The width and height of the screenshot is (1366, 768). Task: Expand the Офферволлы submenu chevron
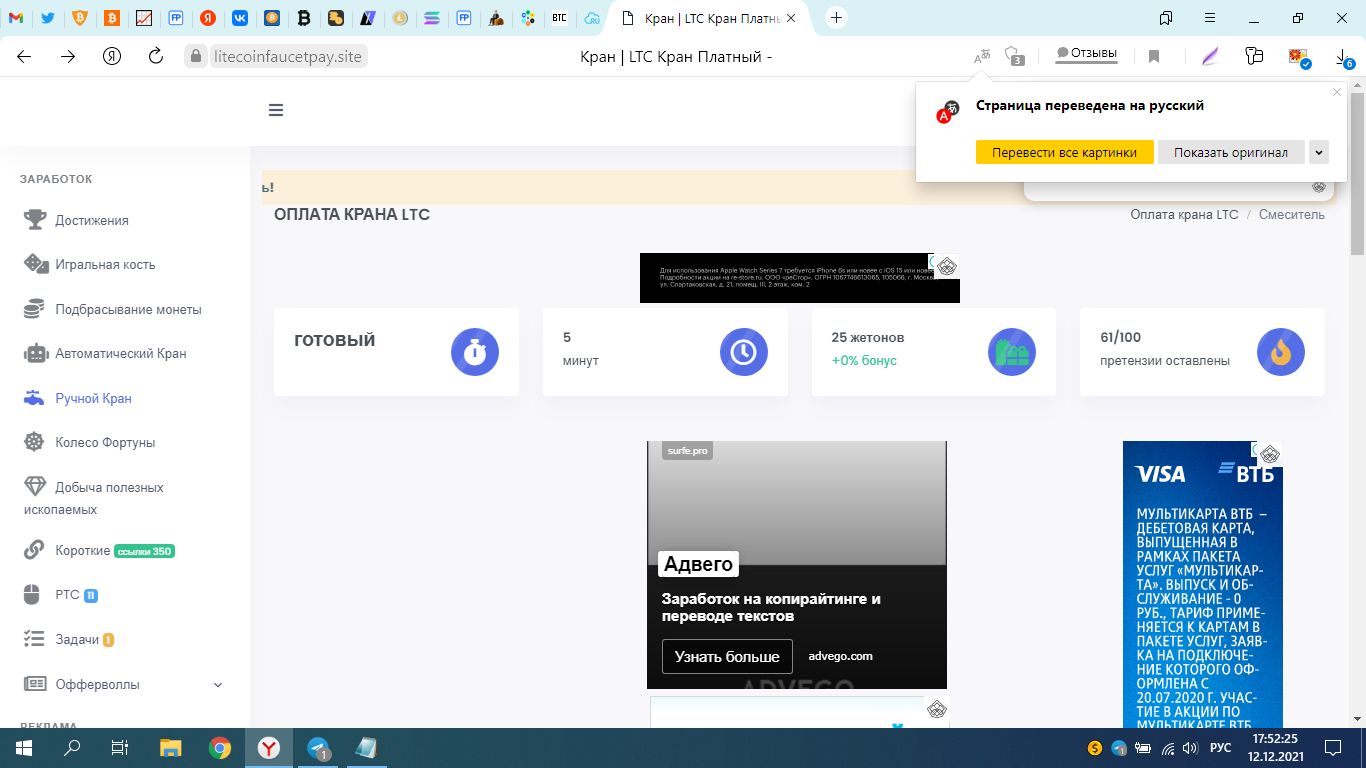point(218,685)
